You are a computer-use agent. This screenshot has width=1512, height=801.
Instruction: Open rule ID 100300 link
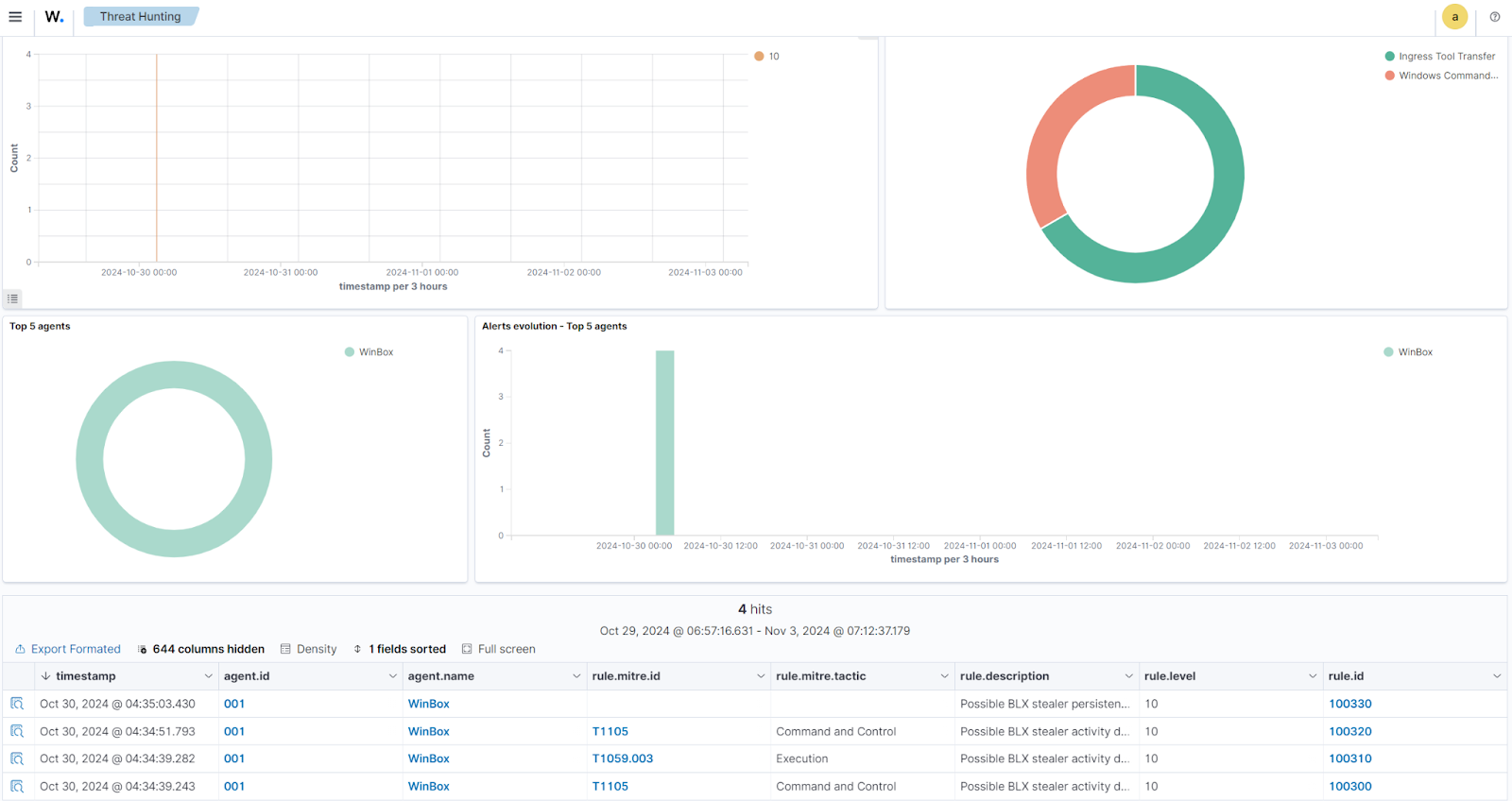[1349, 786]
